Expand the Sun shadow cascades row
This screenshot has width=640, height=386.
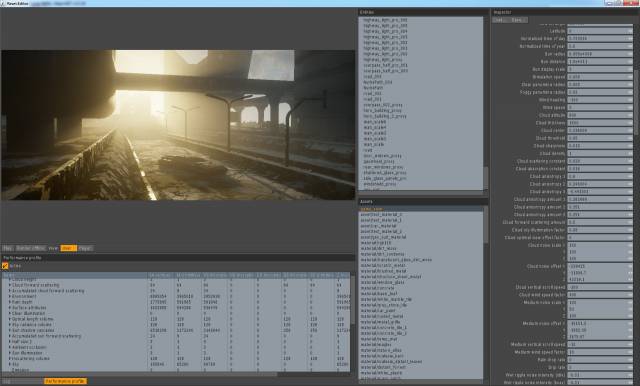10,330
